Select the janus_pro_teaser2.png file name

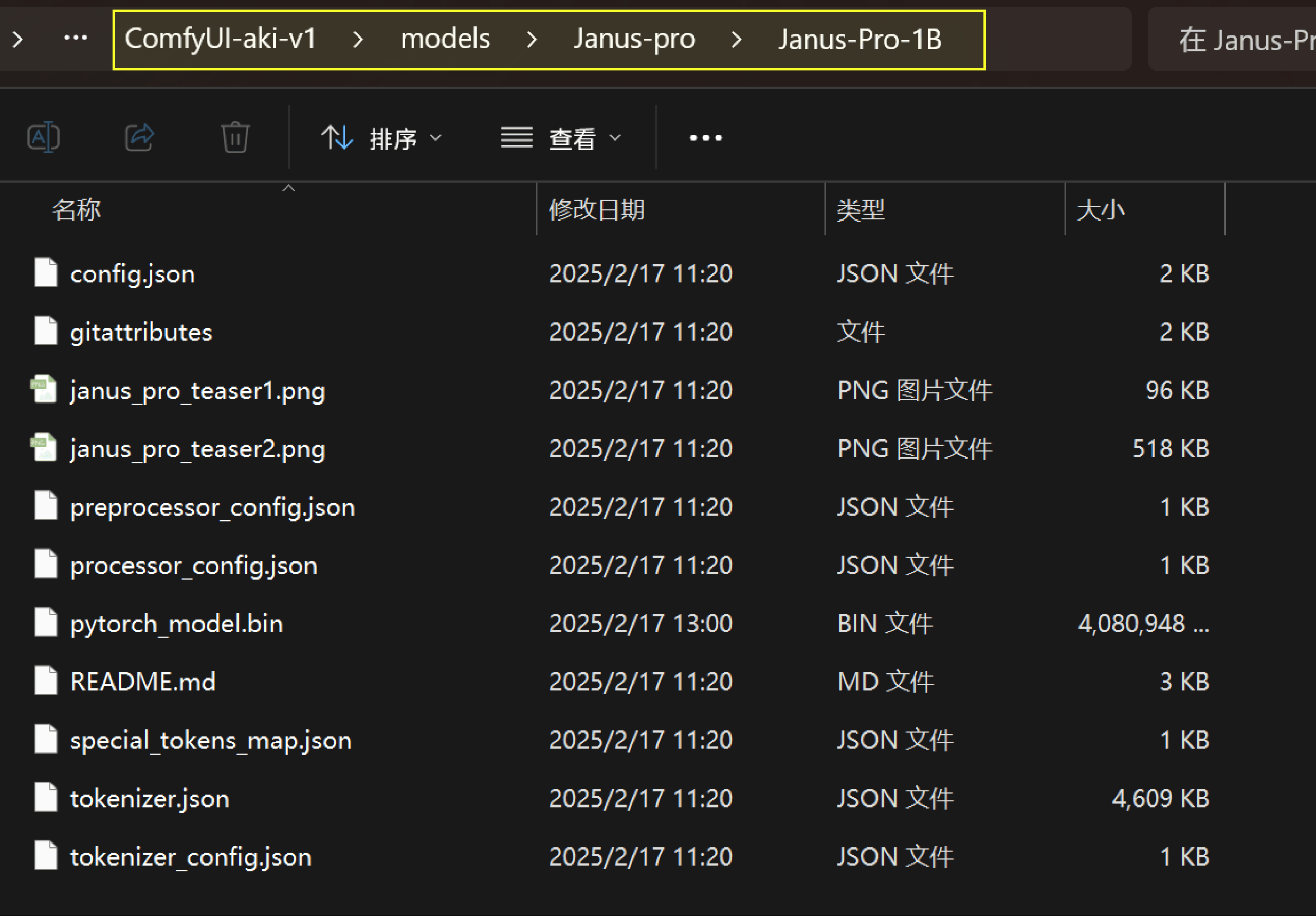(x=198, y=449)
